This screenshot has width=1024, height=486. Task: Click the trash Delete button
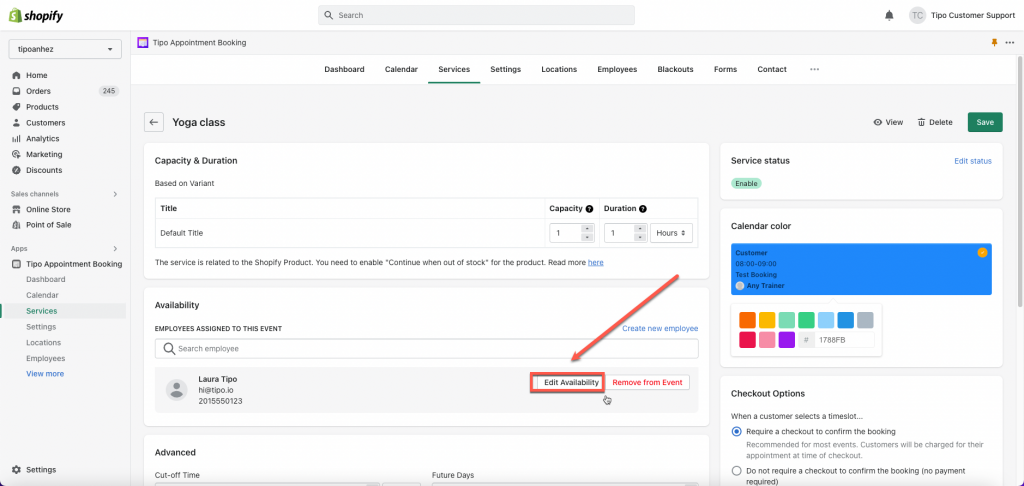coord(935,122)
